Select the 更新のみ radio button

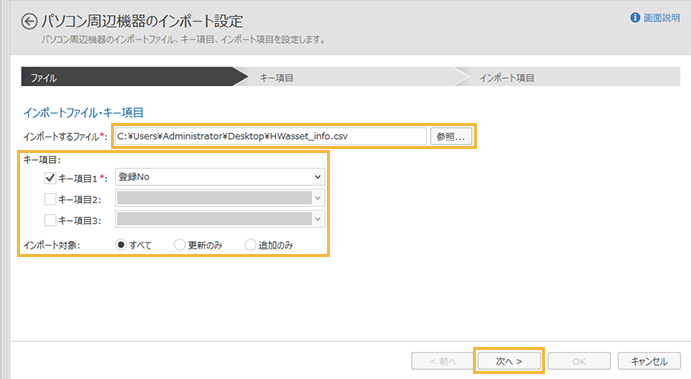pos(179,245)
